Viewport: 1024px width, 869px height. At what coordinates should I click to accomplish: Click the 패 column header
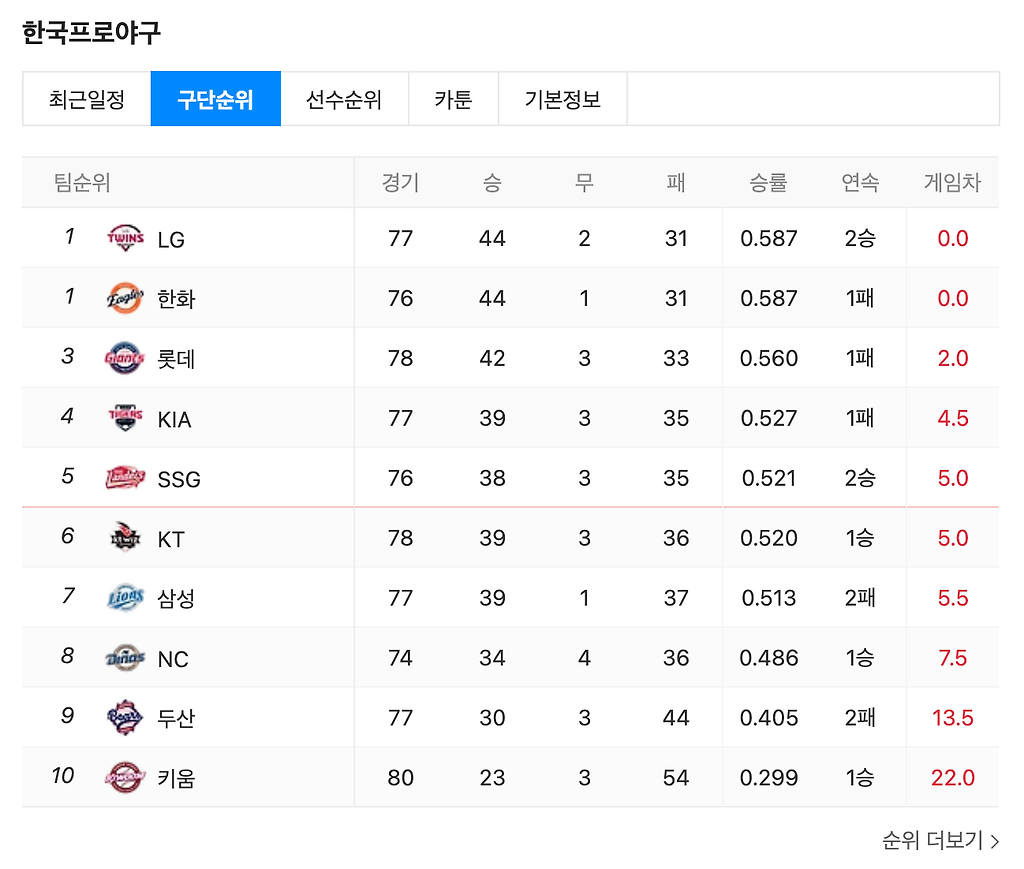(676, 182)
